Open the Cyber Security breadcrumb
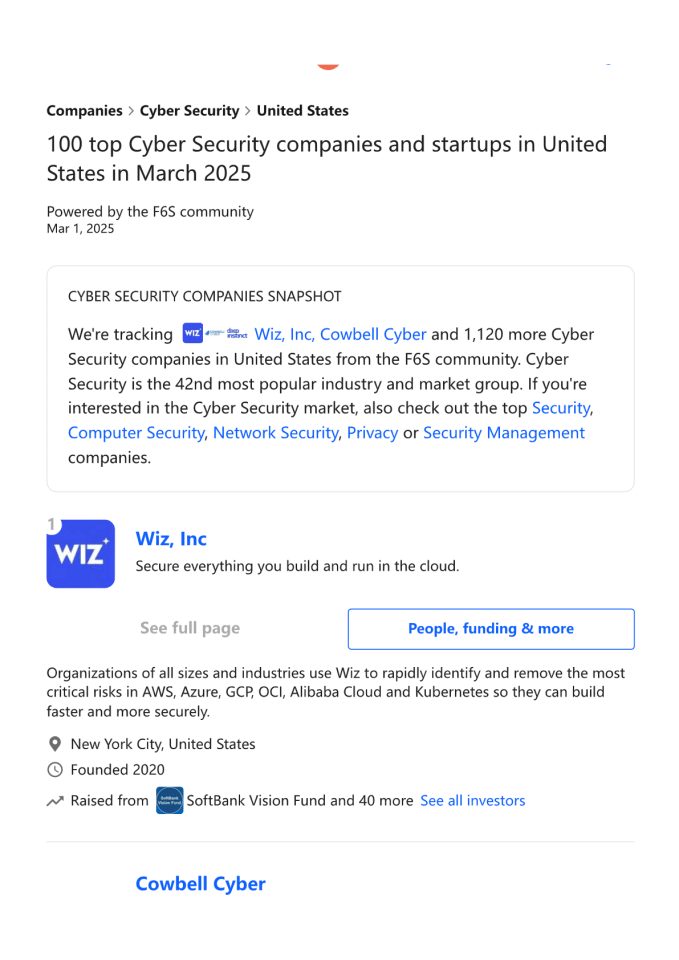Image resolution: width=679 pixels, height=960 pixels. click(189, 111)
